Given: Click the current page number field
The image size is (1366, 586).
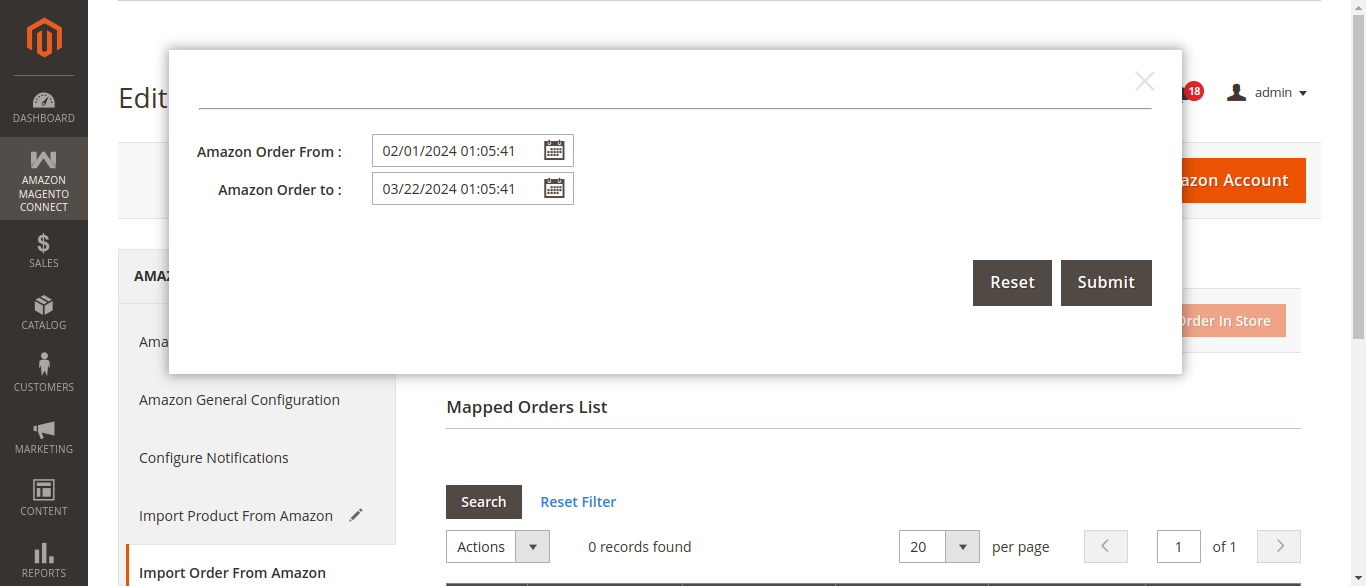Looking at the screenshot, I should tap(1179, 547).
